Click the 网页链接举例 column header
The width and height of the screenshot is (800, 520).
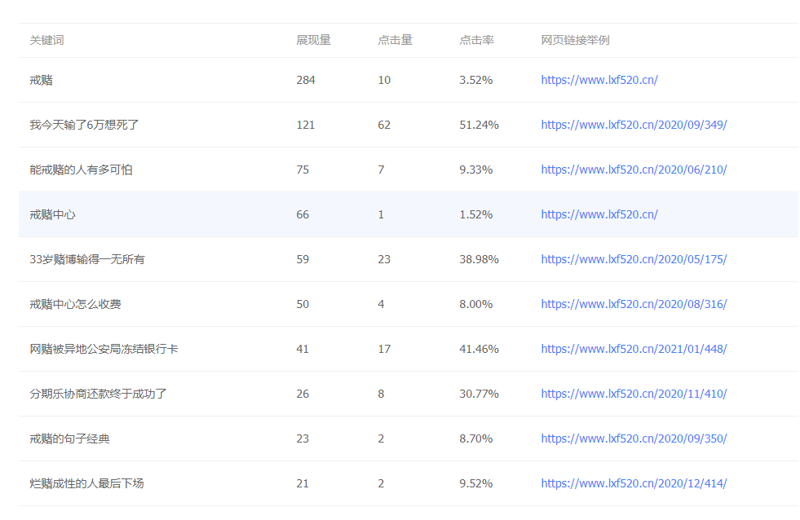point(575,40)
